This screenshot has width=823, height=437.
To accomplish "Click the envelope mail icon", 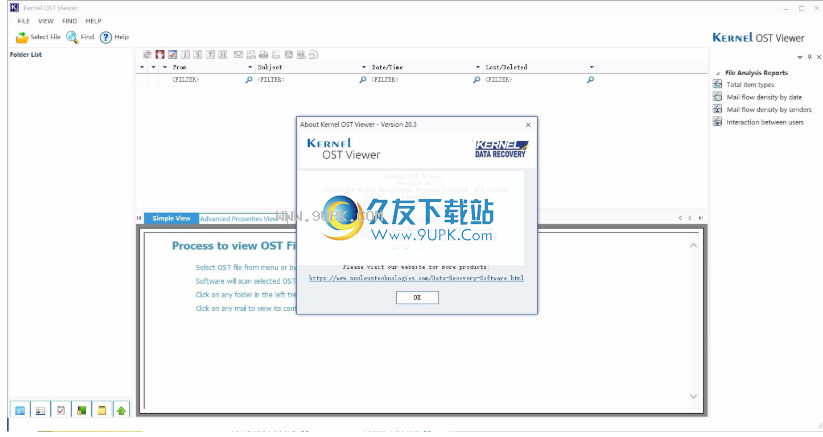I will (x=238, y=55).
